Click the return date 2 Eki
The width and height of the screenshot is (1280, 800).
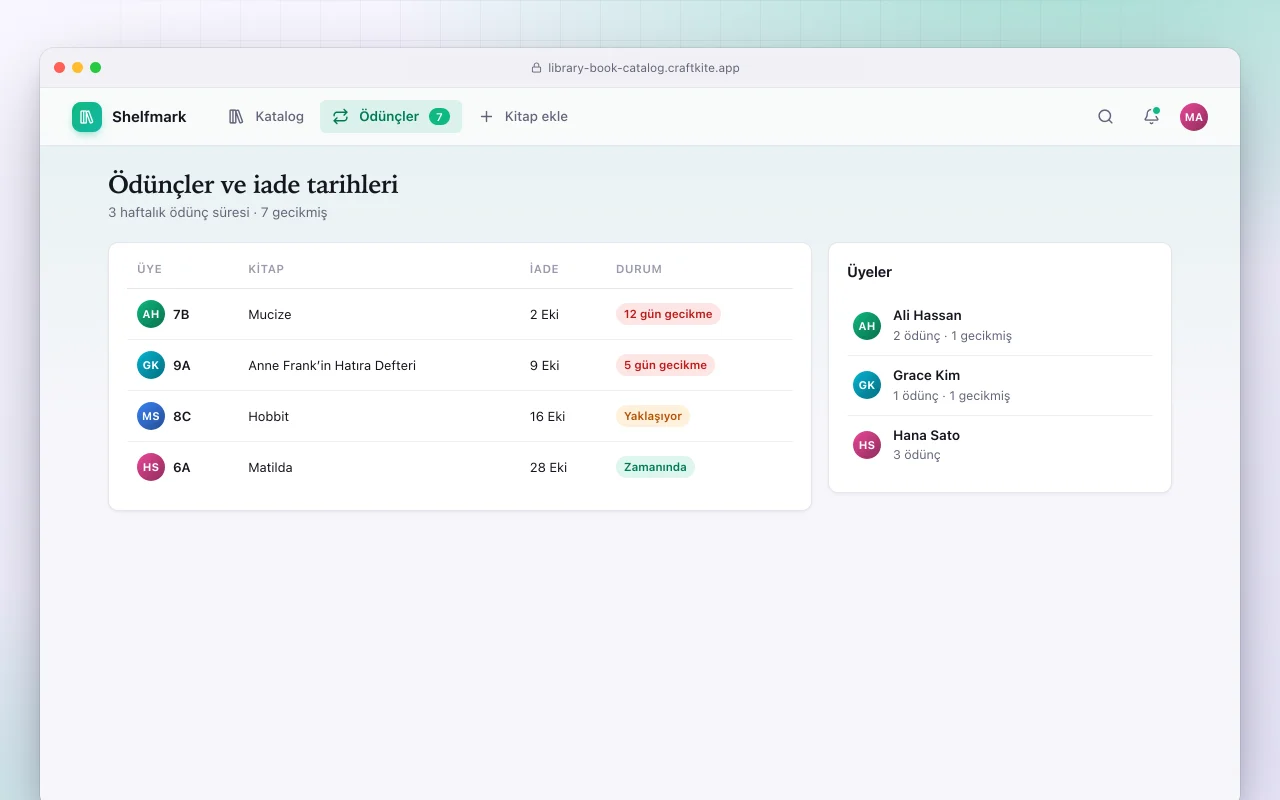[x=544, y=314]
